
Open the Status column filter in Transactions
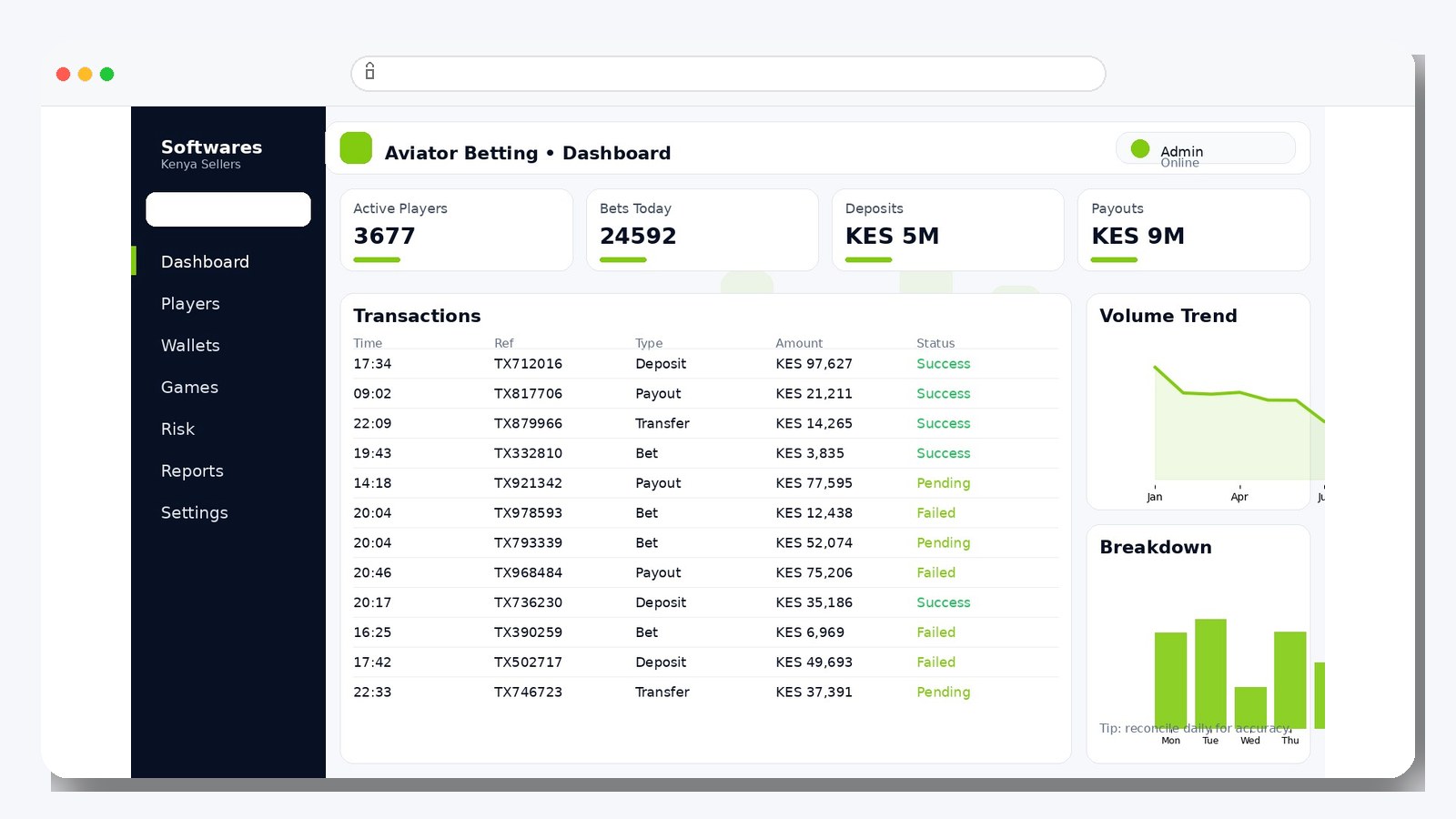coord(935,343)
